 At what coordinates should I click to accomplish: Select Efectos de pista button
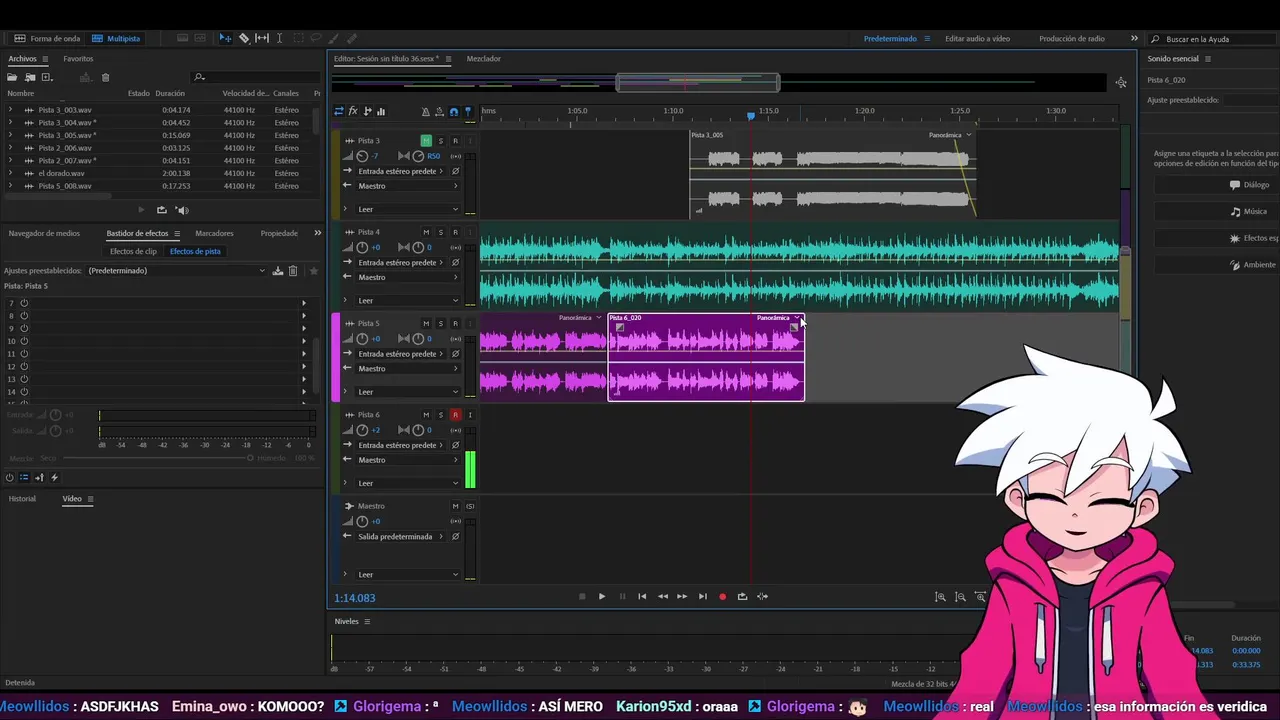[195, 251]
